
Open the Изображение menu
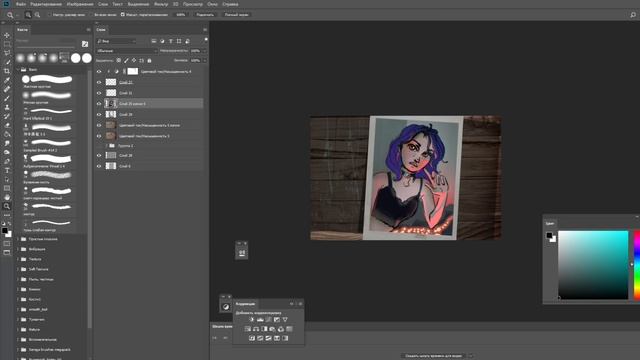tap(80, 4)
